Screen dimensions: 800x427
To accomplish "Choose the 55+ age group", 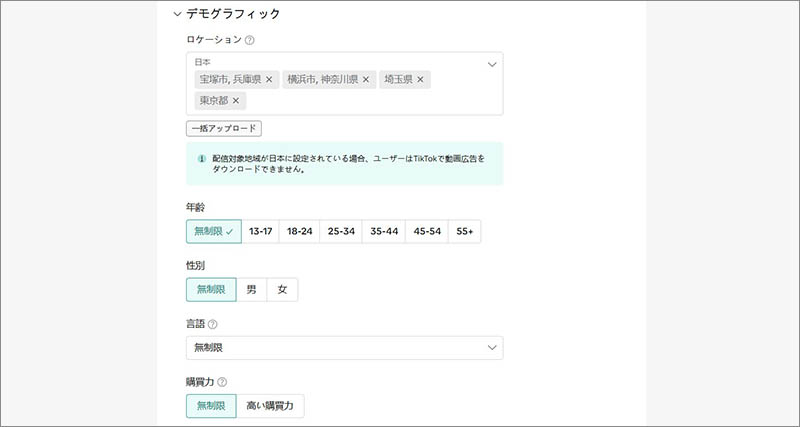I will 464,231.
